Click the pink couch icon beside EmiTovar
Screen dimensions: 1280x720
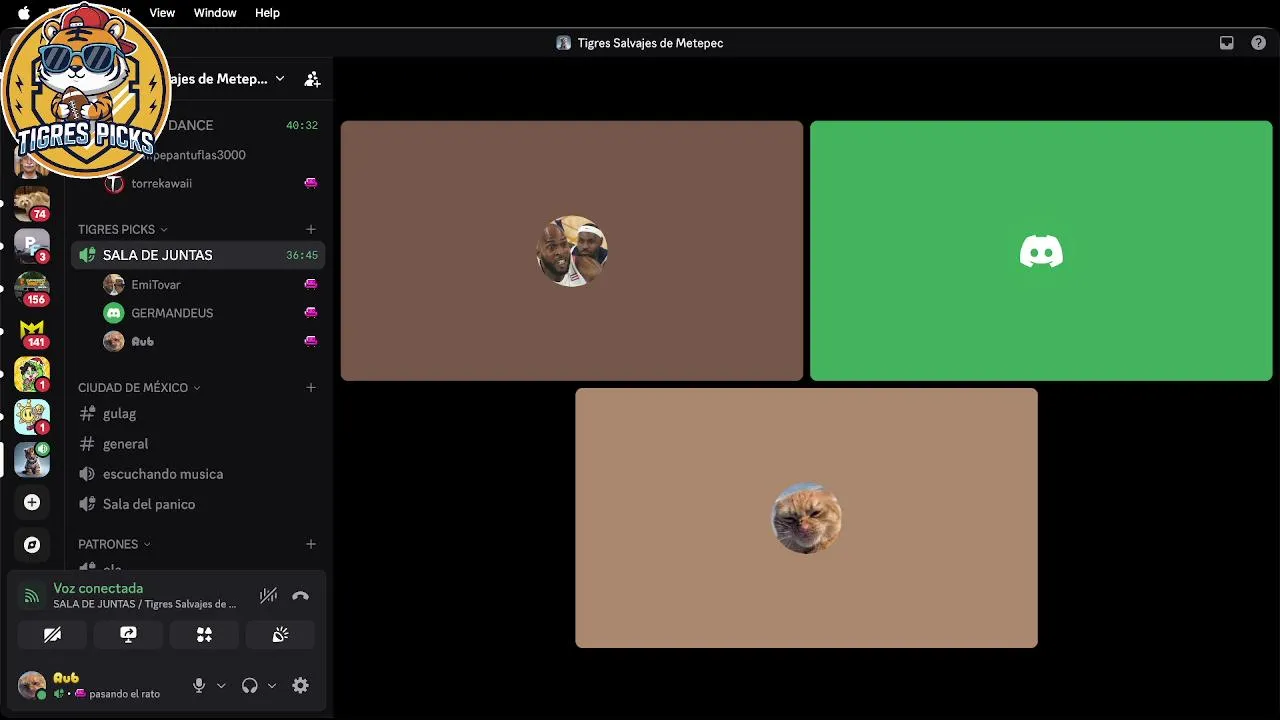[311, 284]
